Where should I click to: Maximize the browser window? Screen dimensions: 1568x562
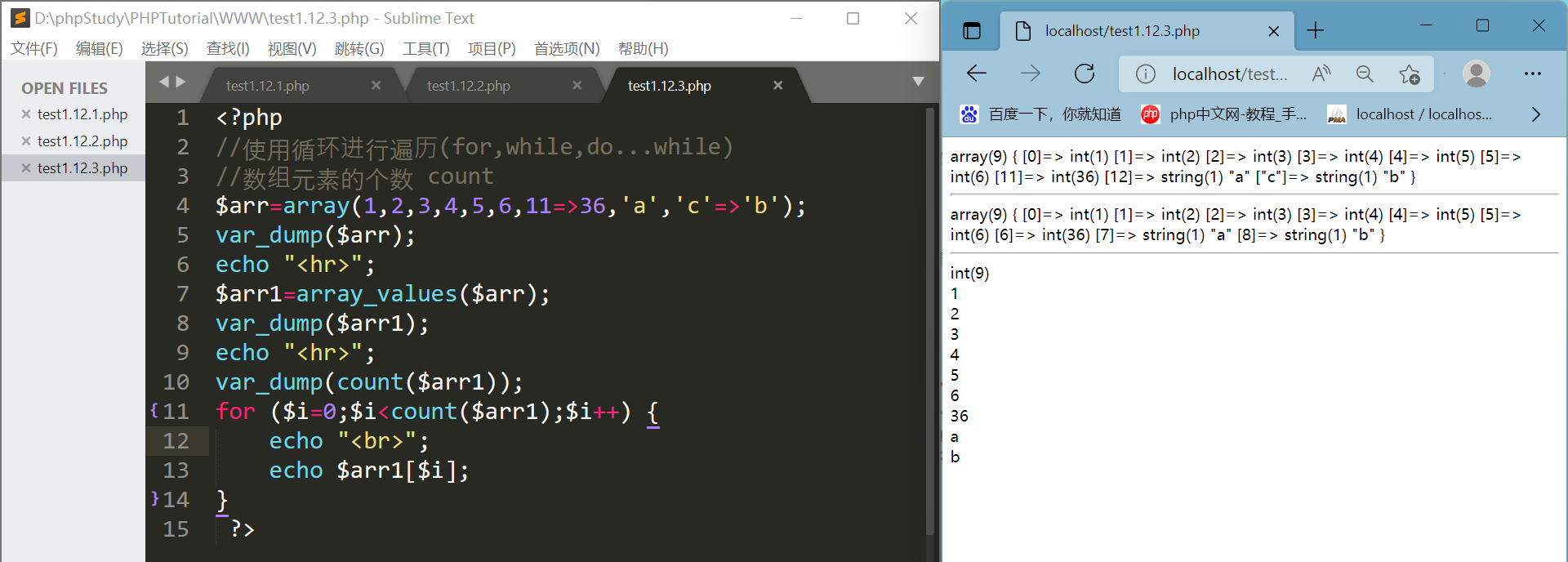click(x=1482, y=26)
